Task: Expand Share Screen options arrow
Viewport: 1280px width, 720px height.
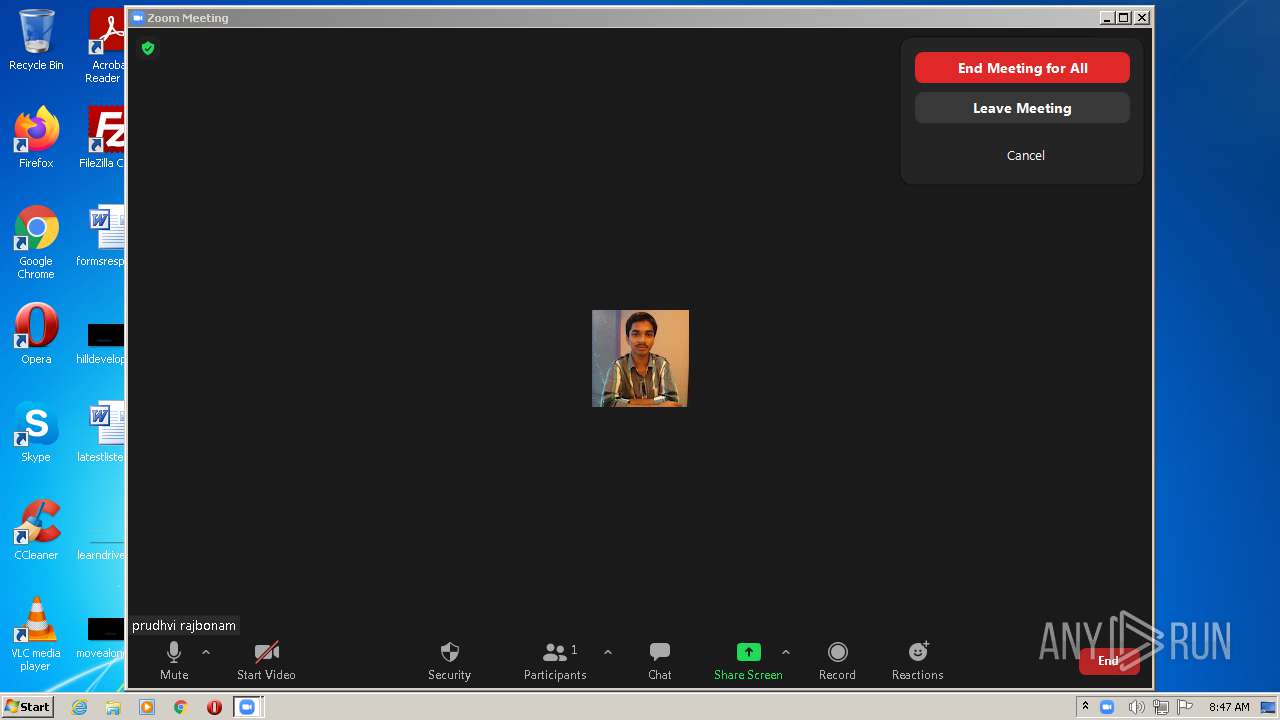Action: click(786, 652)
